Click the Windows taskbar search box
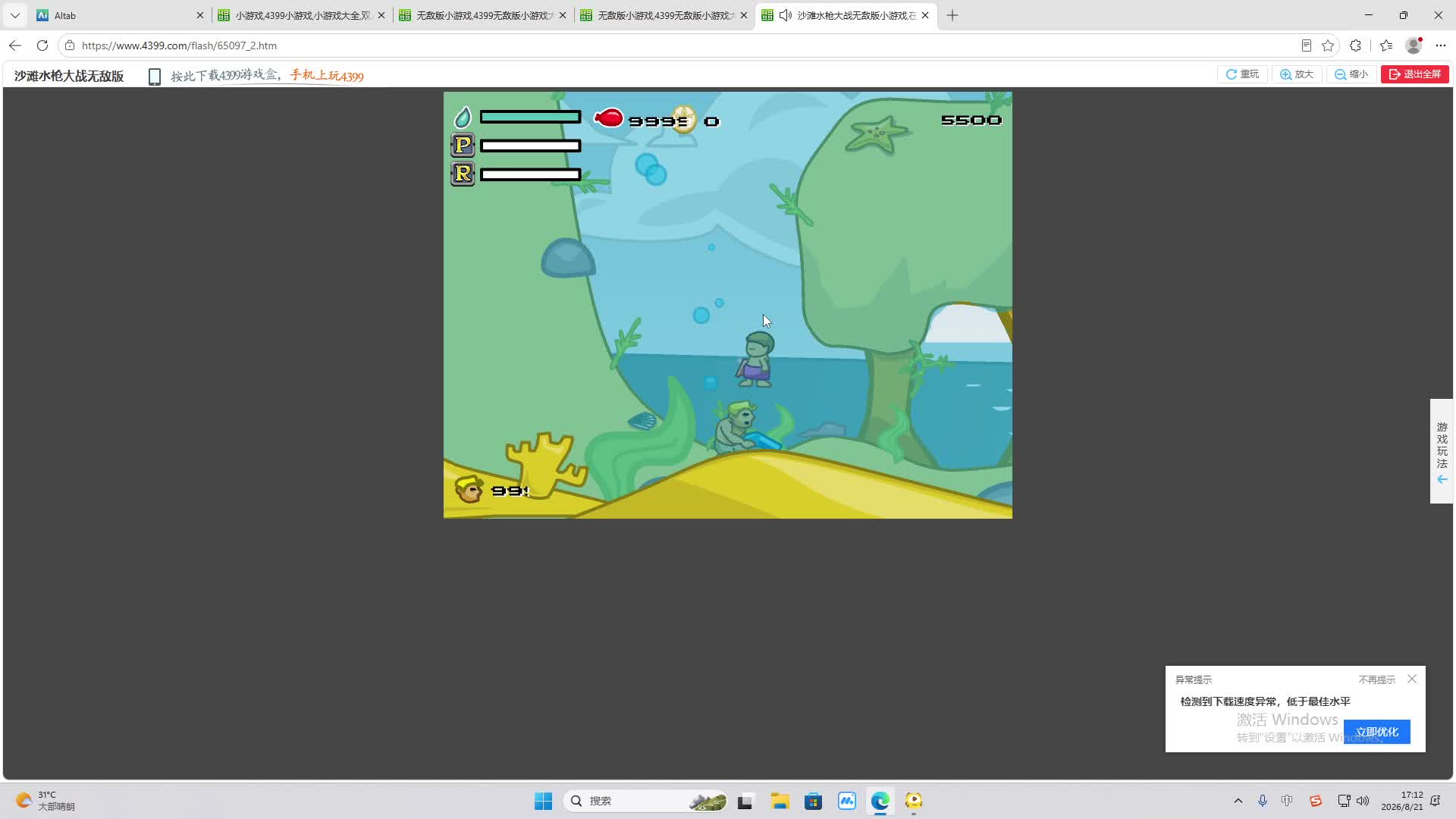 coord(646,801)
